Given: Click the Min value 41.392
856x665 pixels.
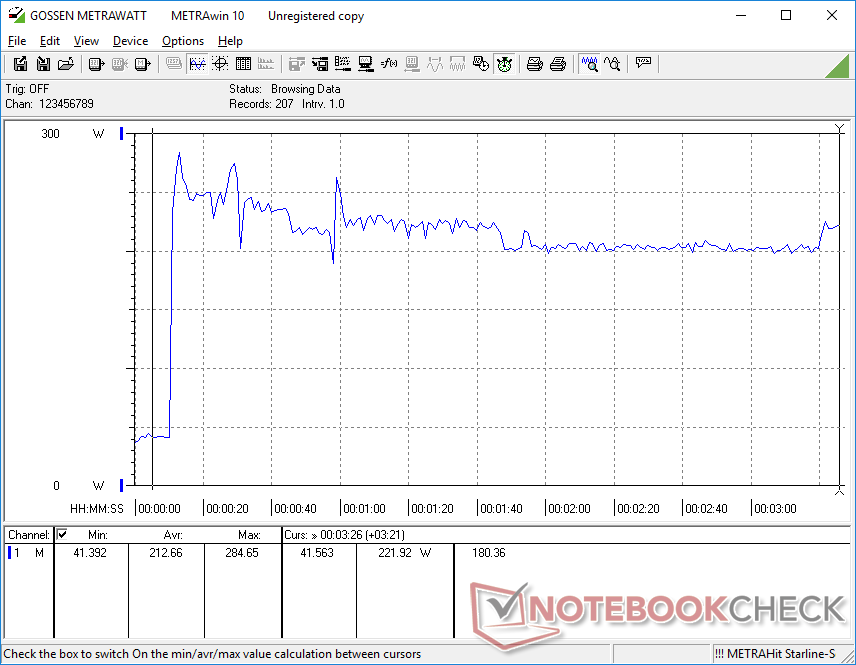Looking at the screenshot, I should pos(90,553).
